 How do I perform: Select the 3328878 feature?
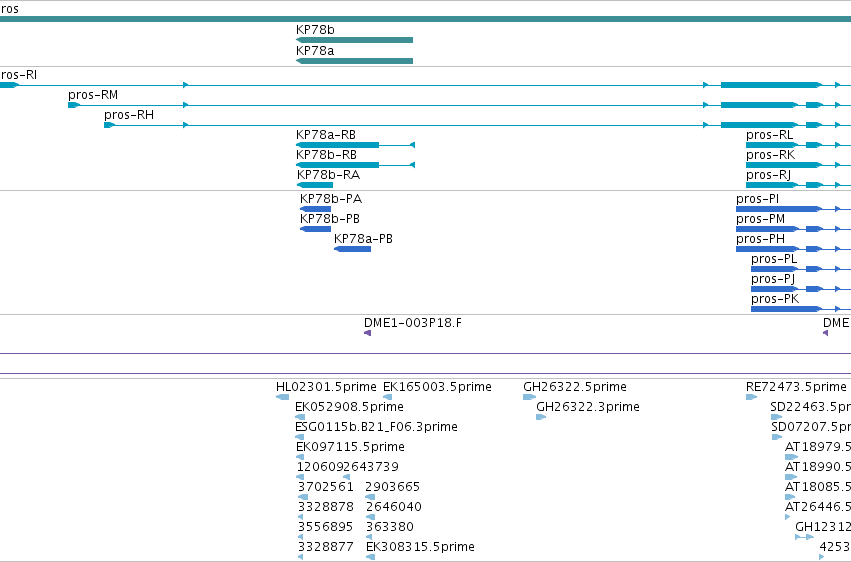point(301,518)
